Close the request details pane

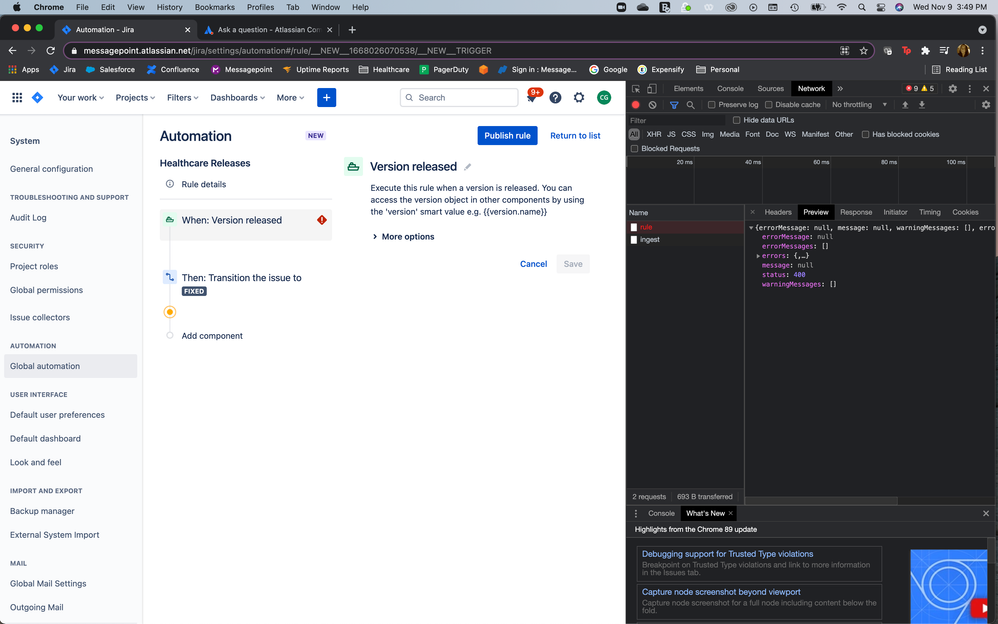point(752,212)
